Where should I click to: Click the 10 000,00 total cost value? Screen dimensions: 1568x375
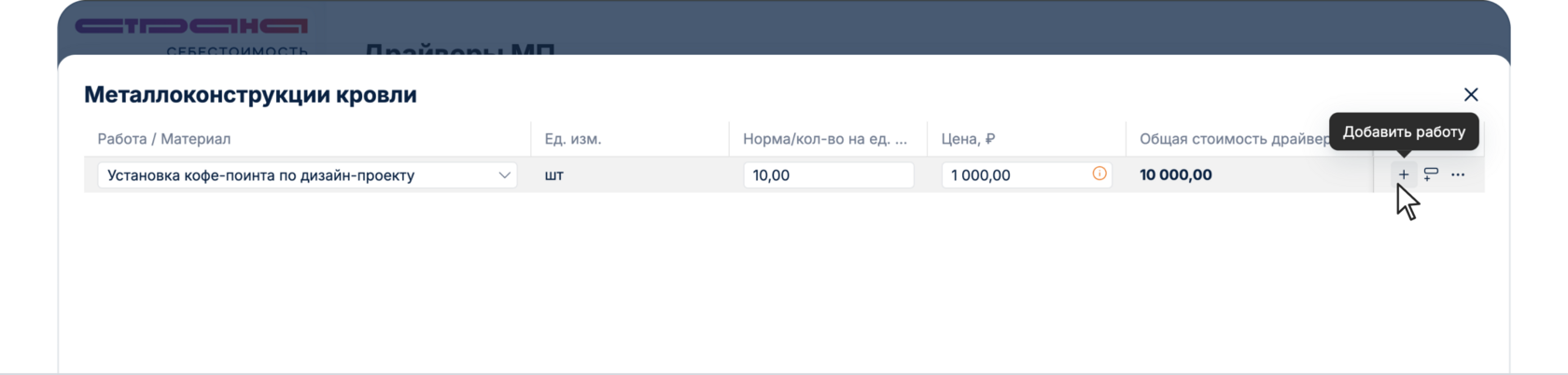1176,175
